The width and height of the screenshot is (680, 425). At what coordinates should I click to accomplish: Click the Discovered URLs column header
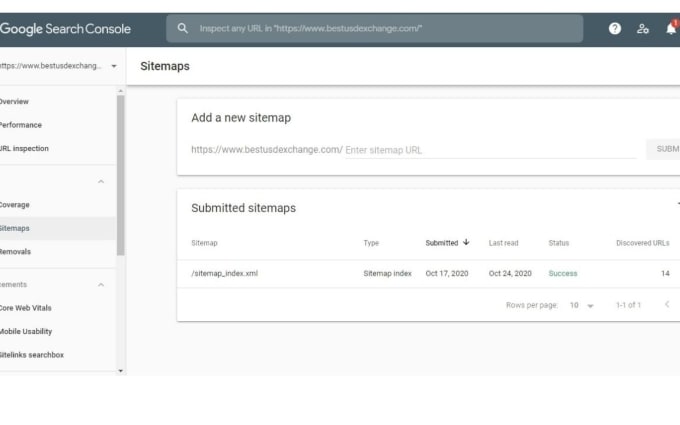pyautogui.click(x=643, y=243)
